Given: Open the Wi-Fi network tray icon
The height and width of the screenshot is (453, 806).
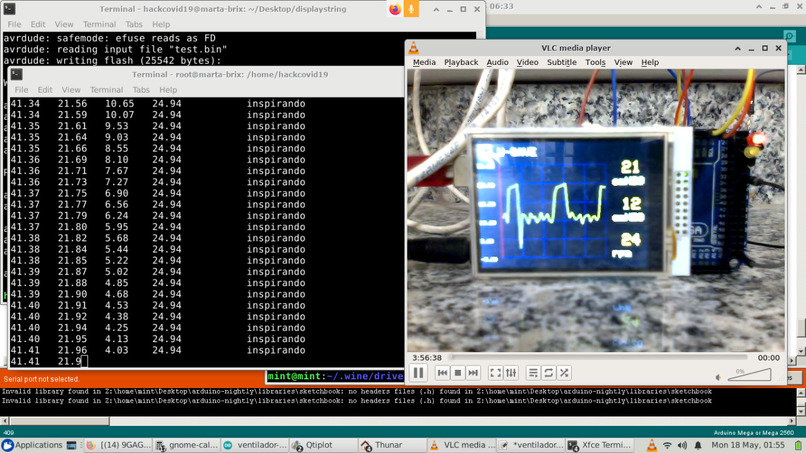Looking at the screenshot, I should tap(667, 445).
